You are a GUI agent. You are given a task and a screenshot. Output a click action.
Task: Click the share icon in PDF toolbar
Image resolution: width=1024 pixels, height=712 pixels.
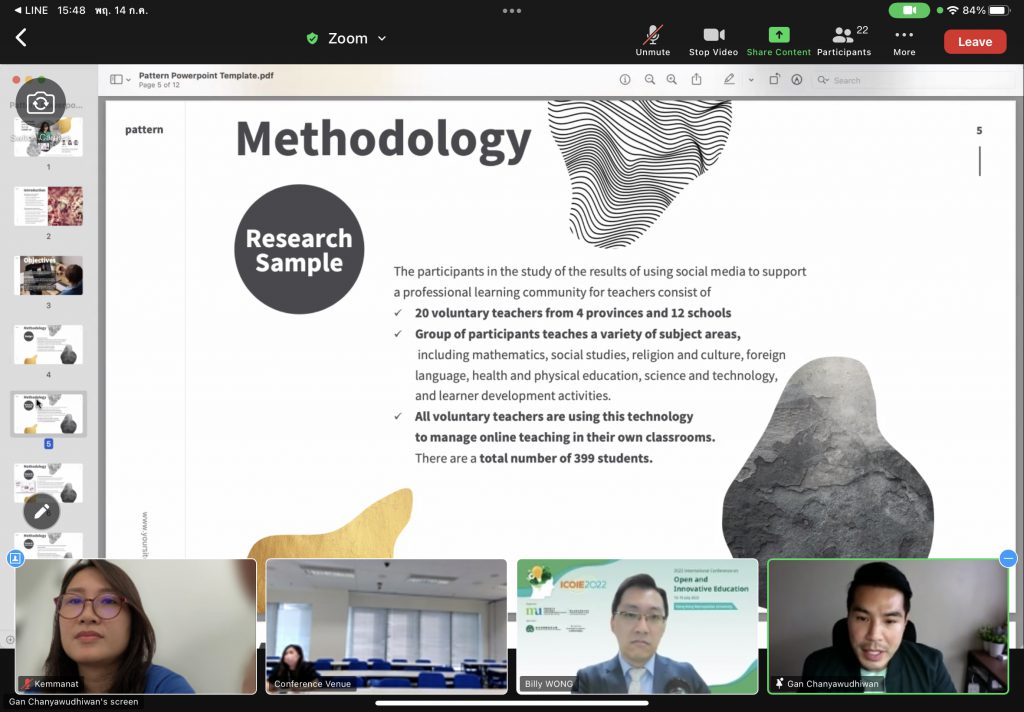(696, 80)
